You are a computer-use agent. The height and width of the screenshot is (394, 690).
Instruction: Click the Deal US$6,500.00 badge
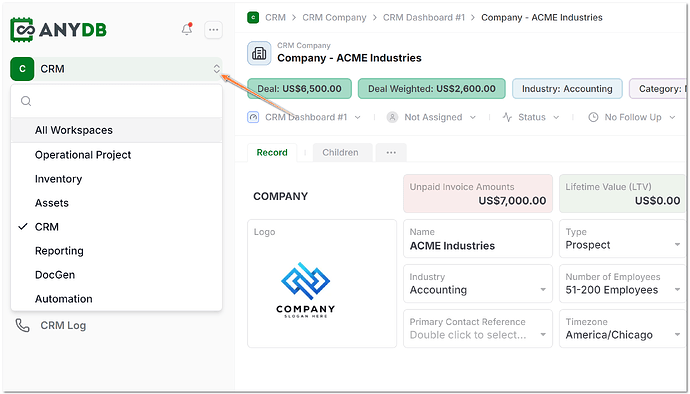click(299, 89)
